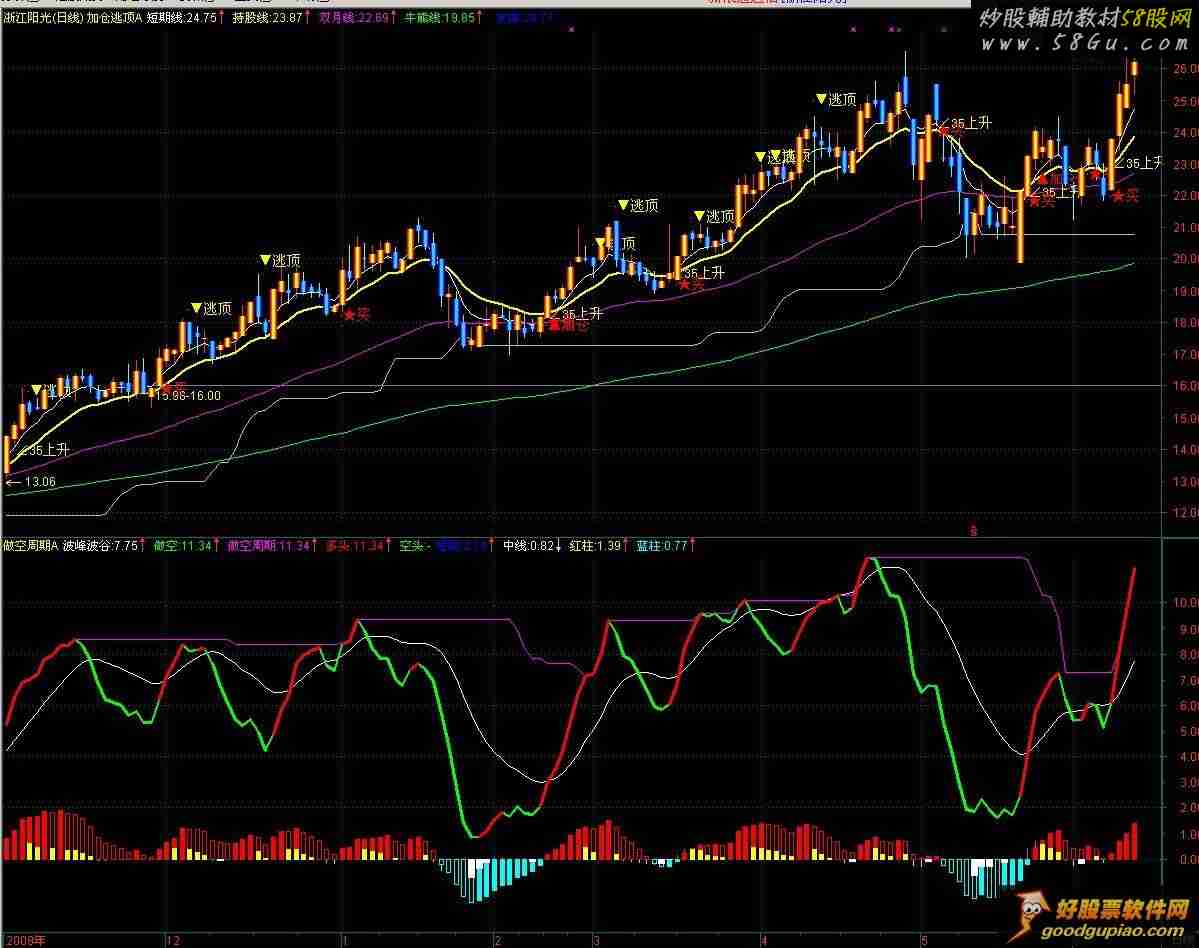
Task: Click the 红柱:1.39 indicator label
Action: point(594,546)
